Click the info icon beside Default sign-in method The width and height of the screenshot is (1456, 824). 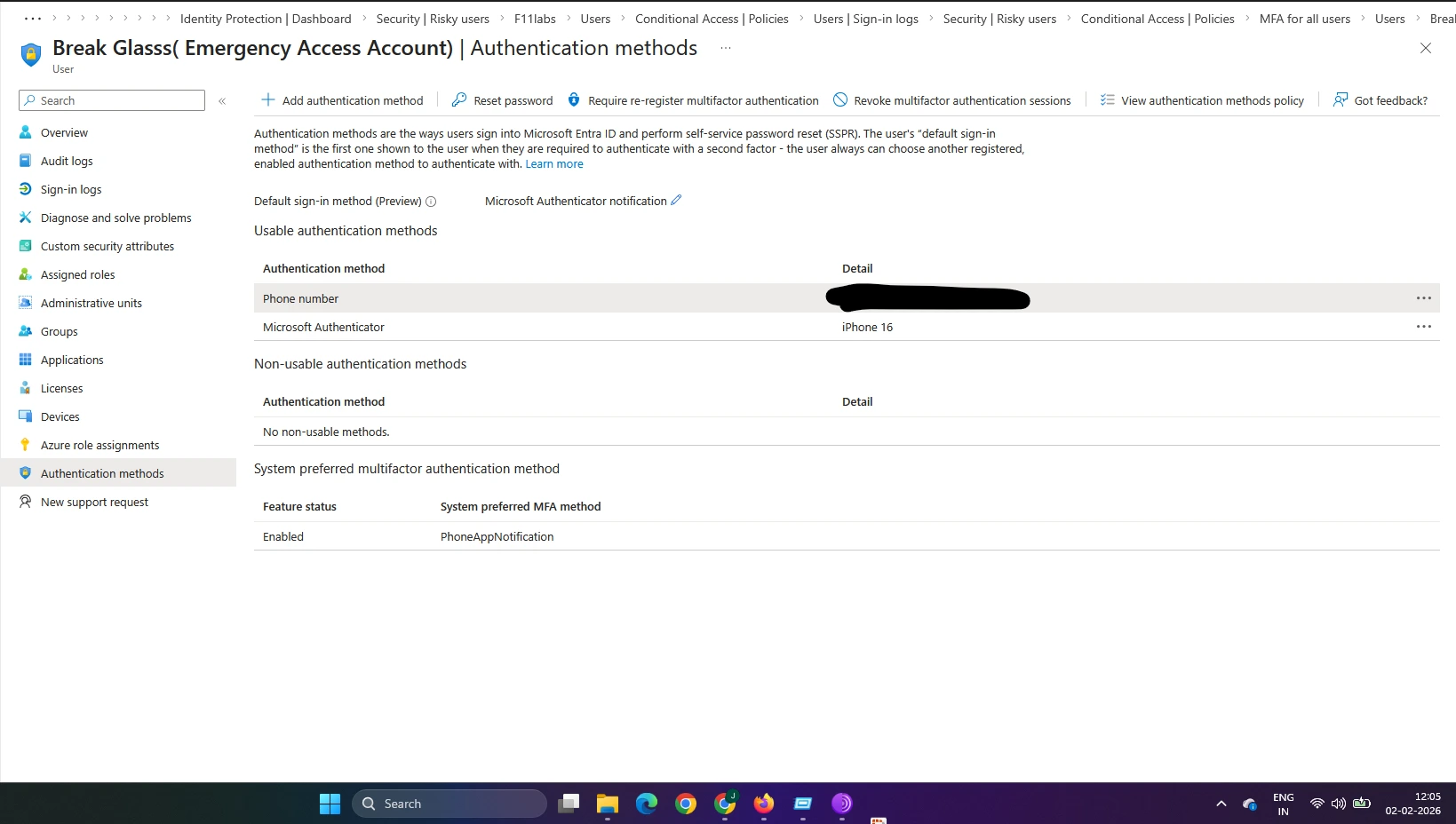tap(431, 202)
